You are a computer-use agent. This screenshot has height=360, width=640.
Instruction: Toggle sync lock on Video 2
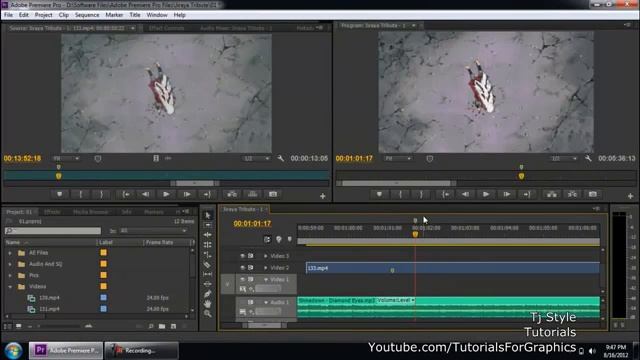coord(251,268)
